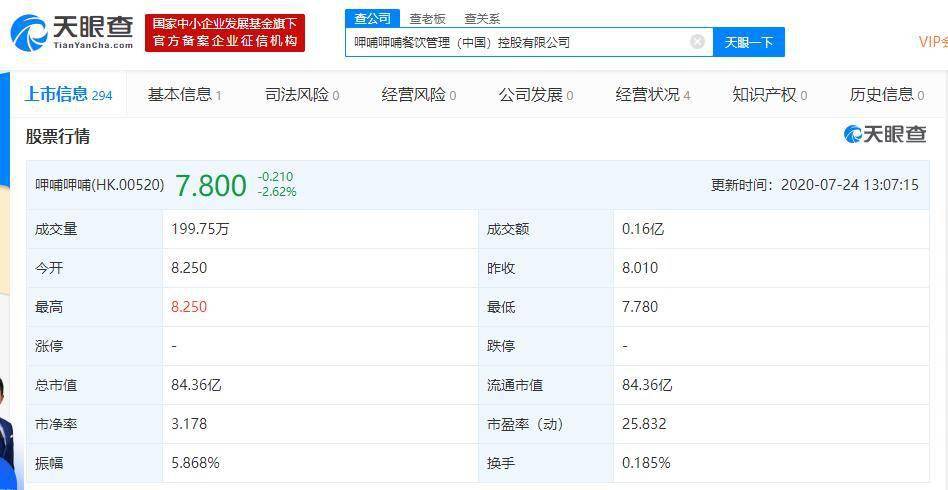948x490 pixels.
Task: Click the update time 2020-07-24 13:07:15
Action: (x=849, y=185)
